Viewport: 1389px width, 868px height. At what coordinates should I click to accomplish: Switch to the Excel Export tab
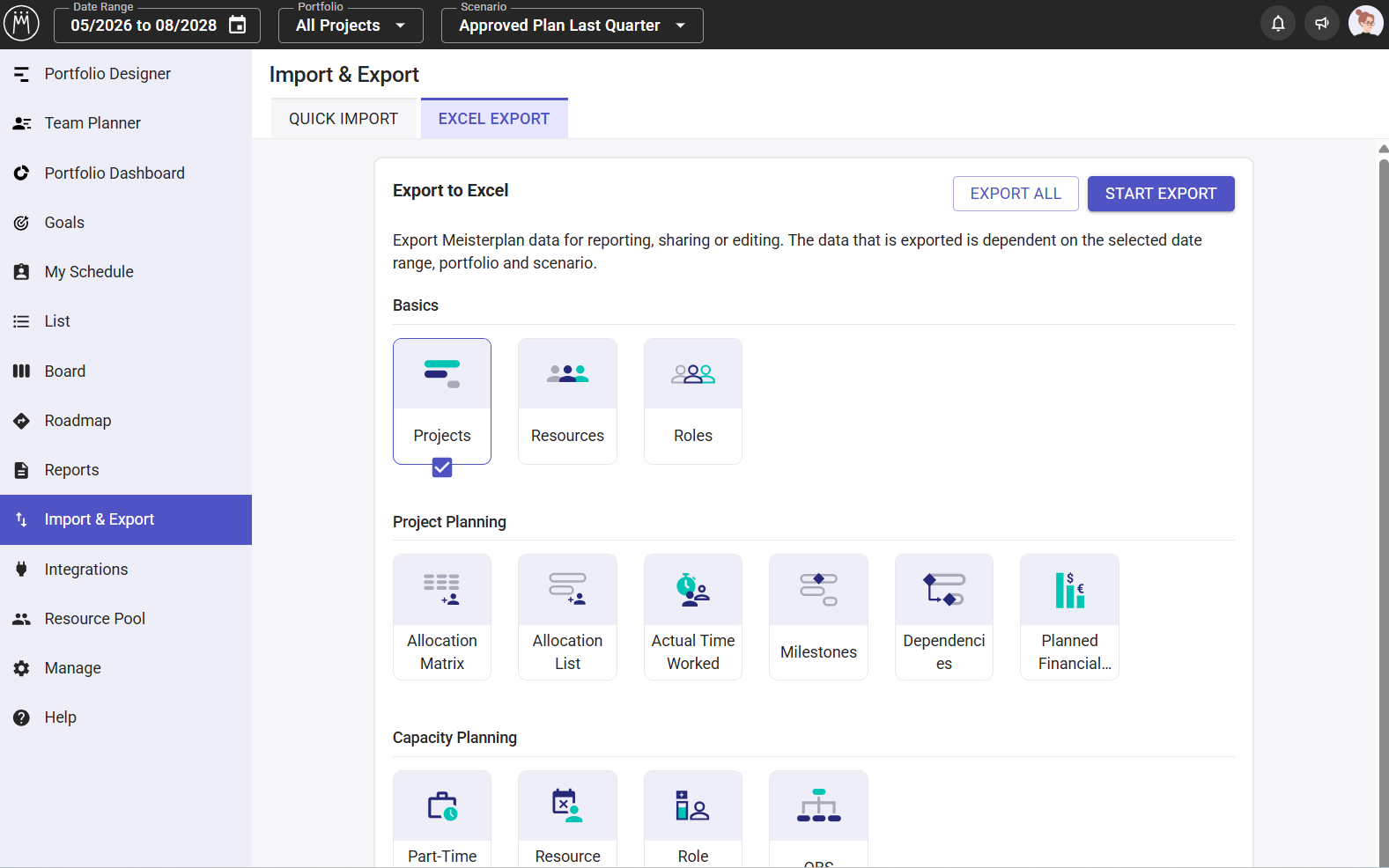(x=494, y=119)
